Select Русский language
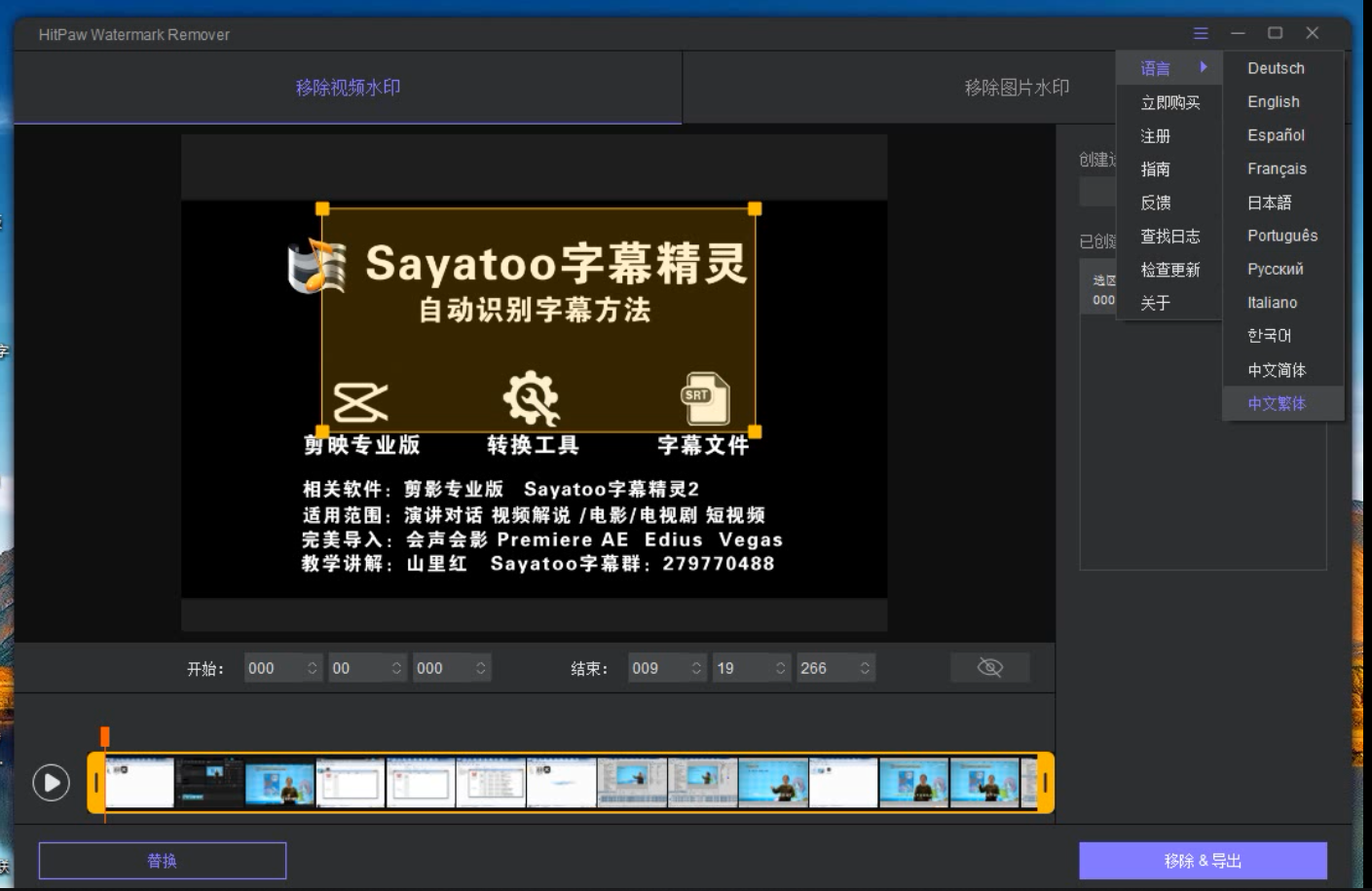The image size is (1372, 891). click(1283, 269)
